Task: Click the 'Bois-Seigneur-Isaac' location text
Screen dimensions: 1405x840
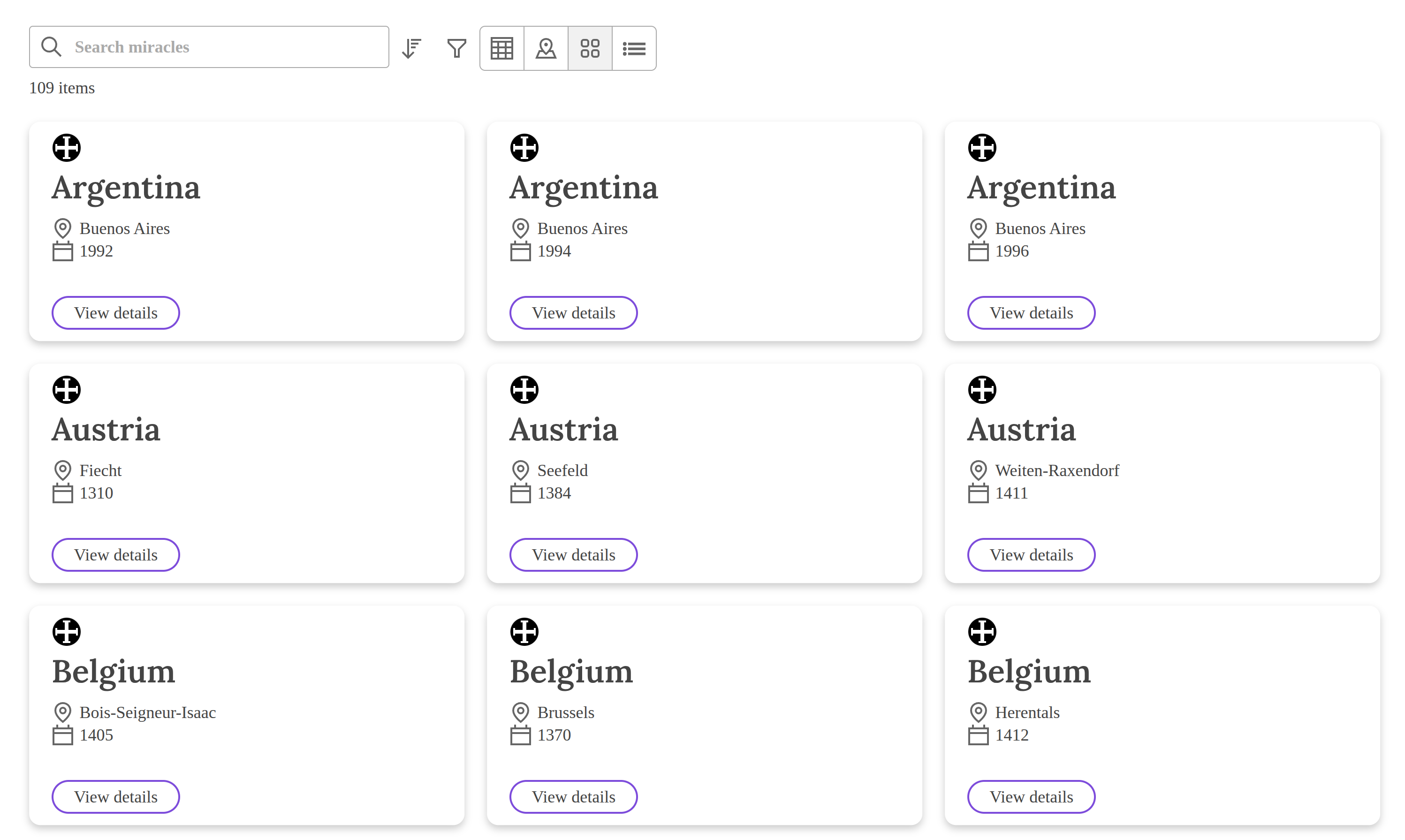Action: point(148,712)
